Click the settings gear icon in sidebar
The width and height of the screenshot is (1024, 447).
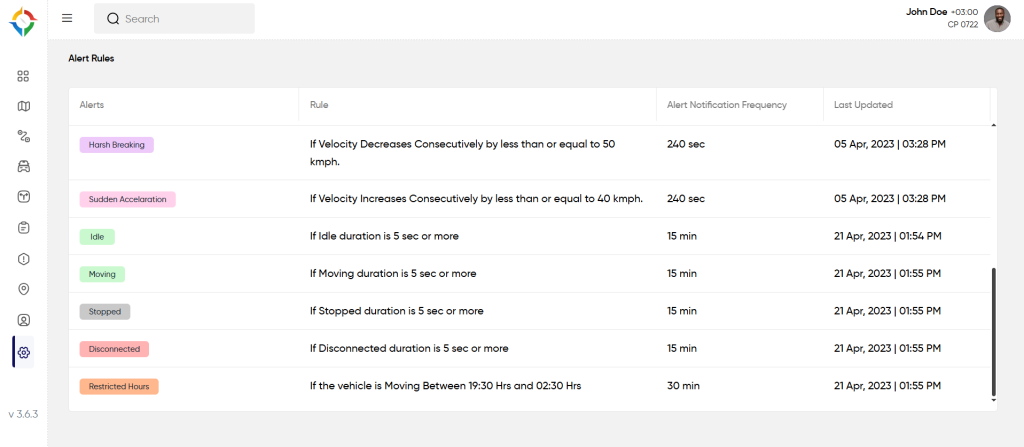[x=24, y=352]
